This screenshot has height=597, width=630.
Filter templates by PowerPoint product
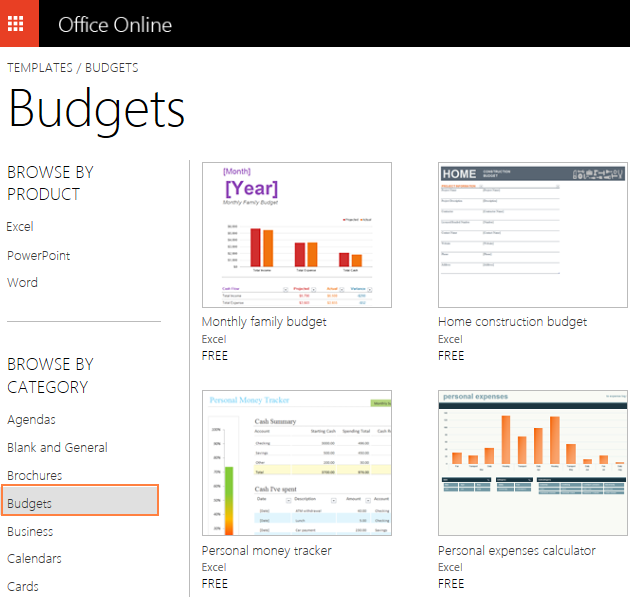pos(39,255)
